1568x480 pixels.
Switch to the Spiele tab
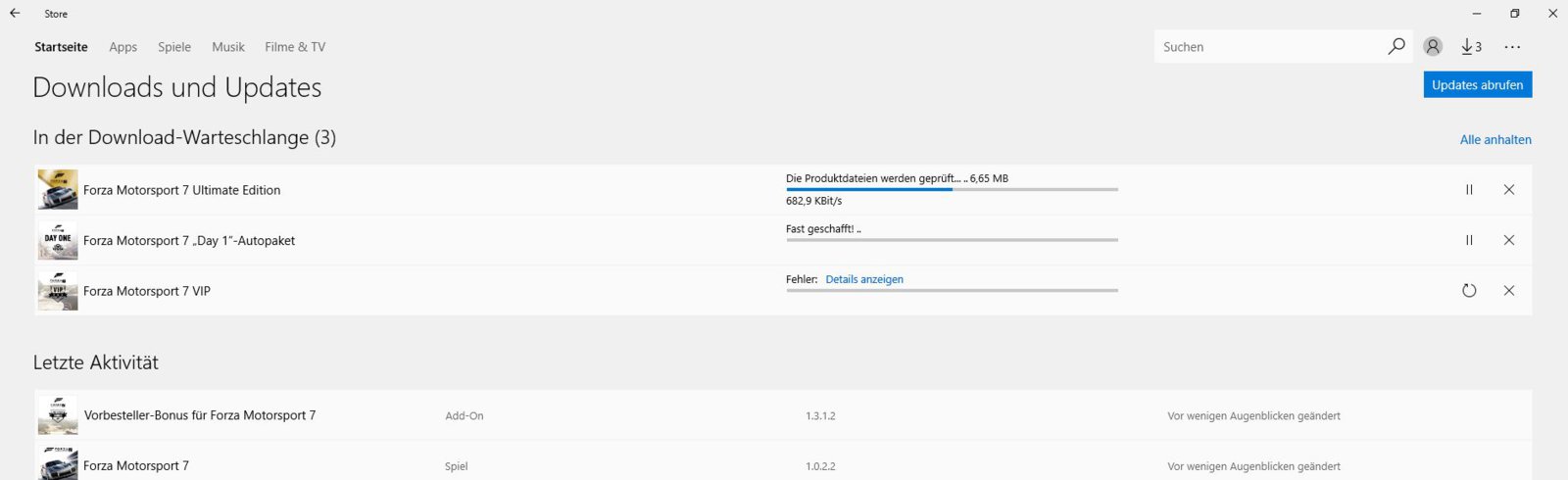click(x=174, y=47)
